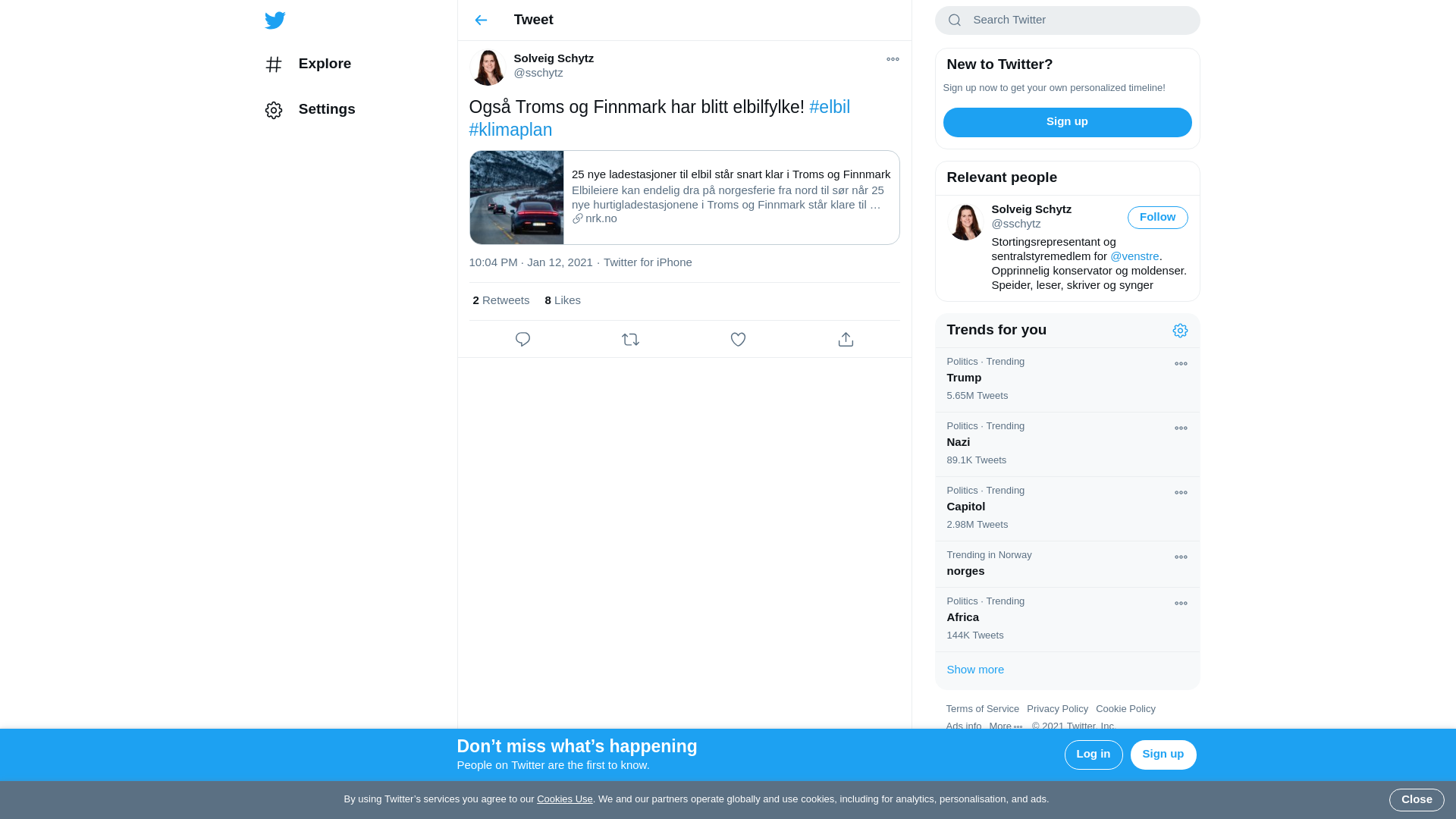
Task: Expand options for the Africa trend
Action: pyautogui.click(x=1181, y=604)
